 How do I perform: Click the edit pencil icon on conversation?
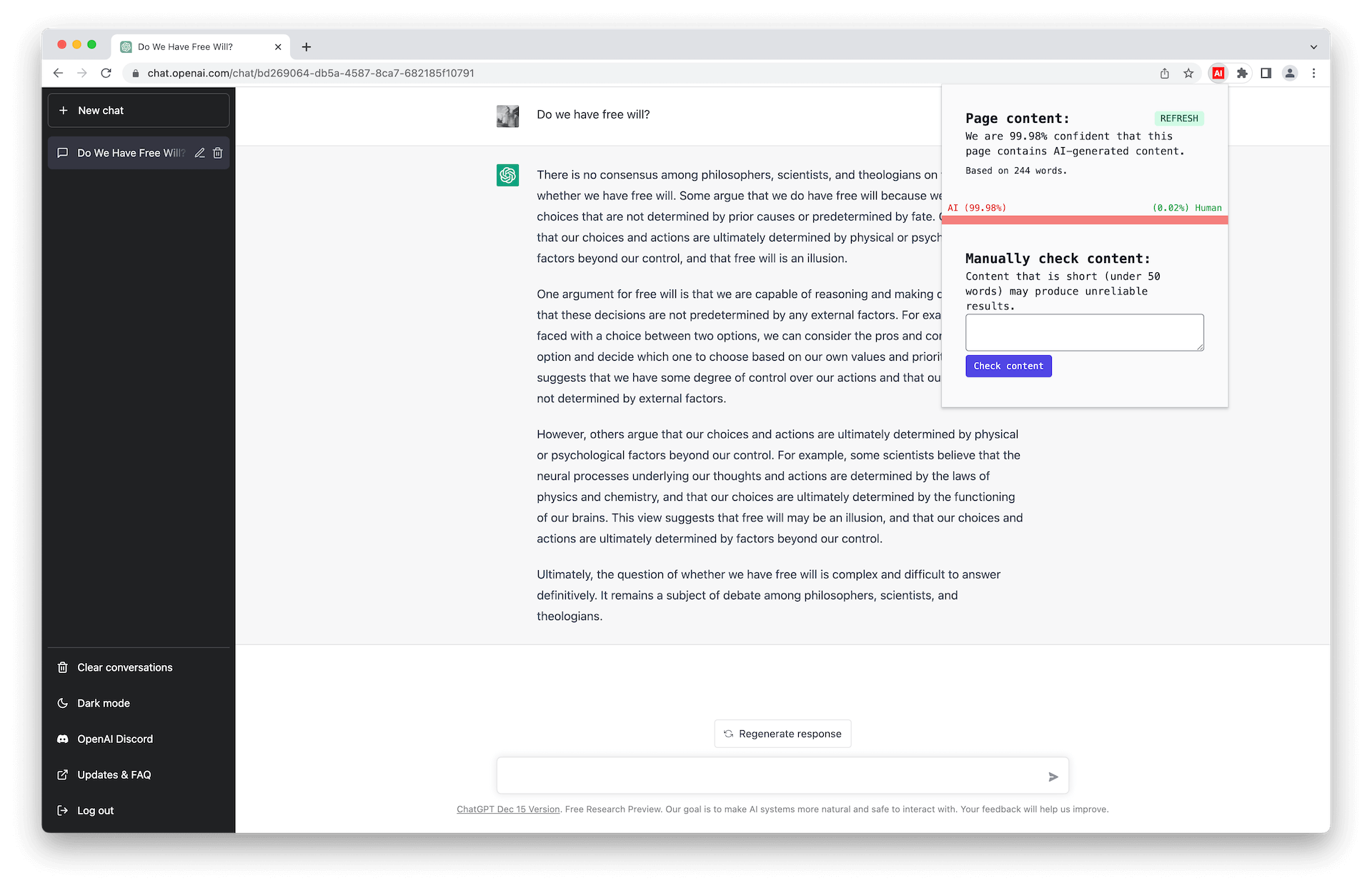[199, 152]
